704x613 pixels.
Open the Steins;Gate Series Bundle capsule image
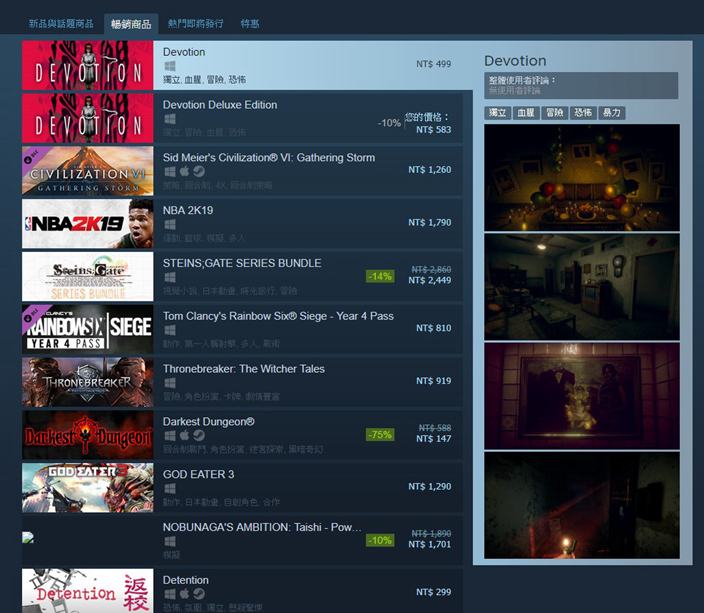pyautogui.click(x=88, y=277)
